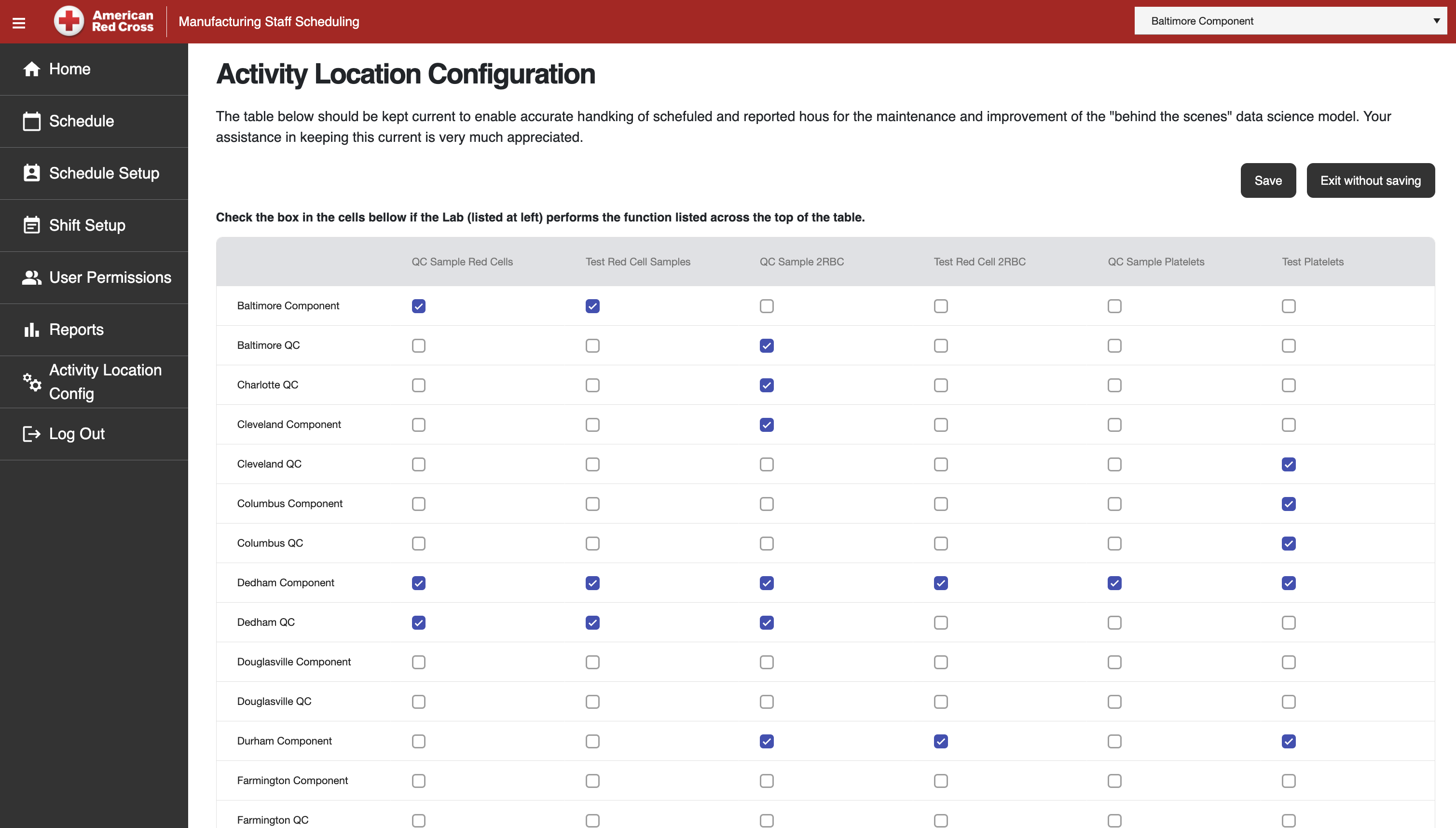Click the Test Red Cell Samples header
The height and width of the screenshot is (828, 1456).
tap(638, 262)
